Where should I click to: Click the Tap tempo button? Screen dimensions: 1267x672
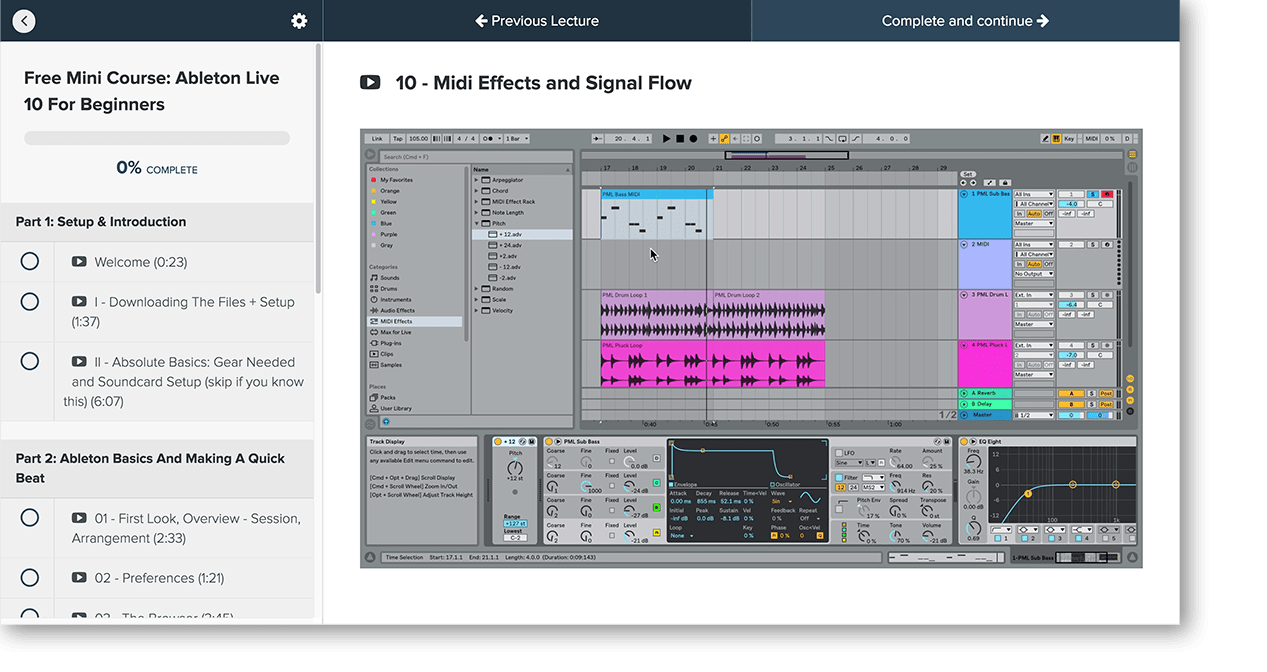[397, 139]
